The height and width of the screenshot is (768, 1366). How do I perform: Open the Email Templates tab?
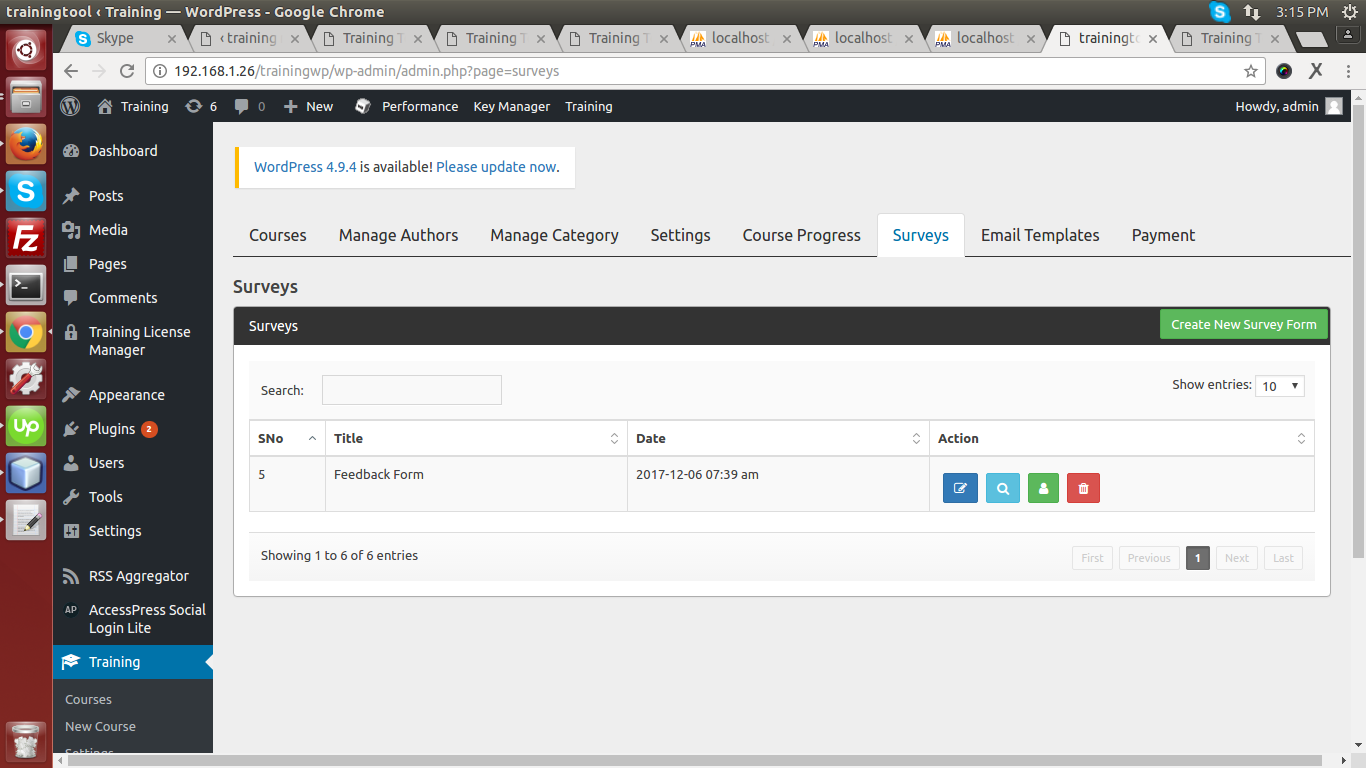click(1040, 235)
